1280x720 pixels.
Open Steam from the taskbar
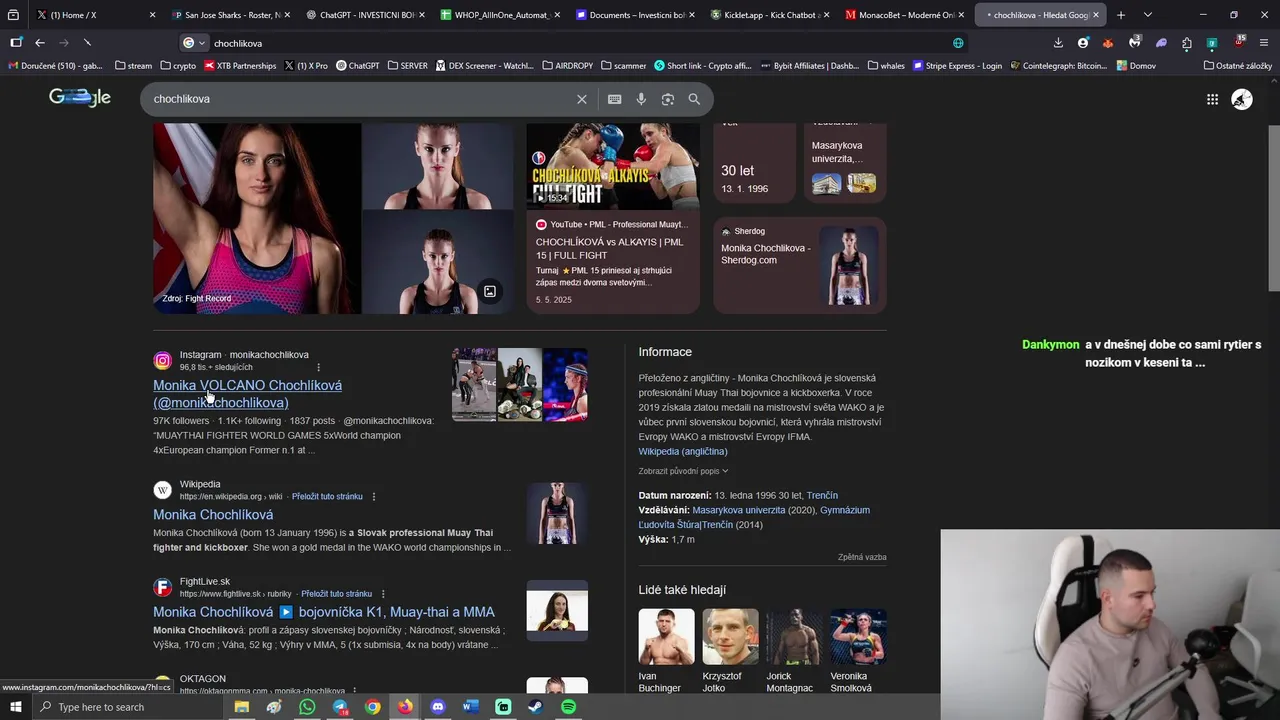(536, 707)
